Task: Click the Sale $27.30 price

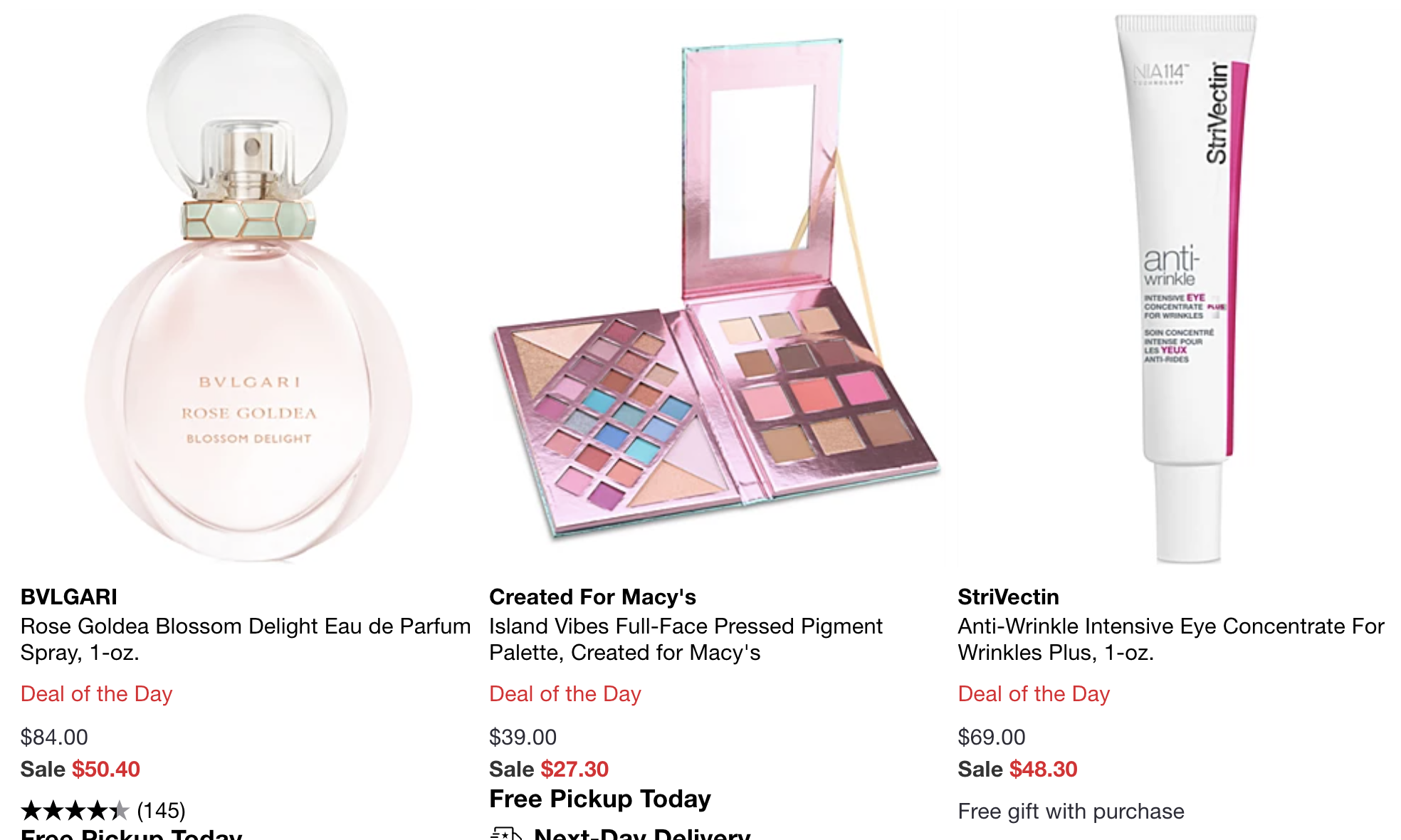Action: coord(549,769)
